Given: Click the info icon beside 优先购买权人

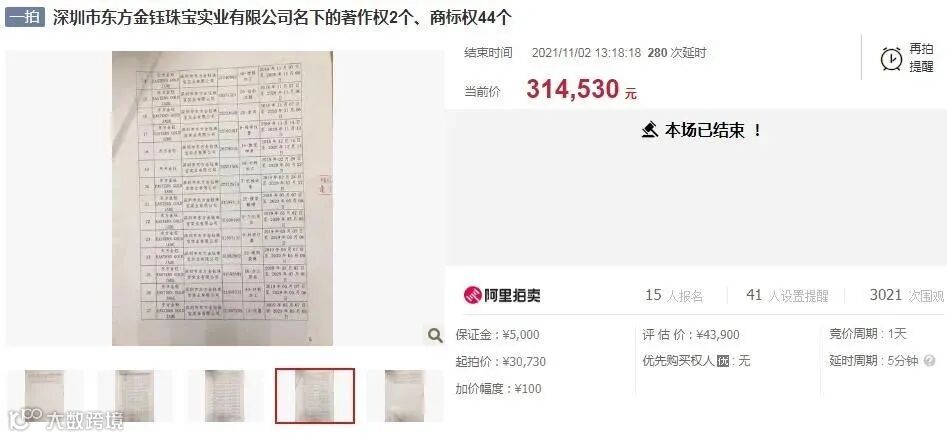Looking at the screenshot, I should [x=724, y=361].
